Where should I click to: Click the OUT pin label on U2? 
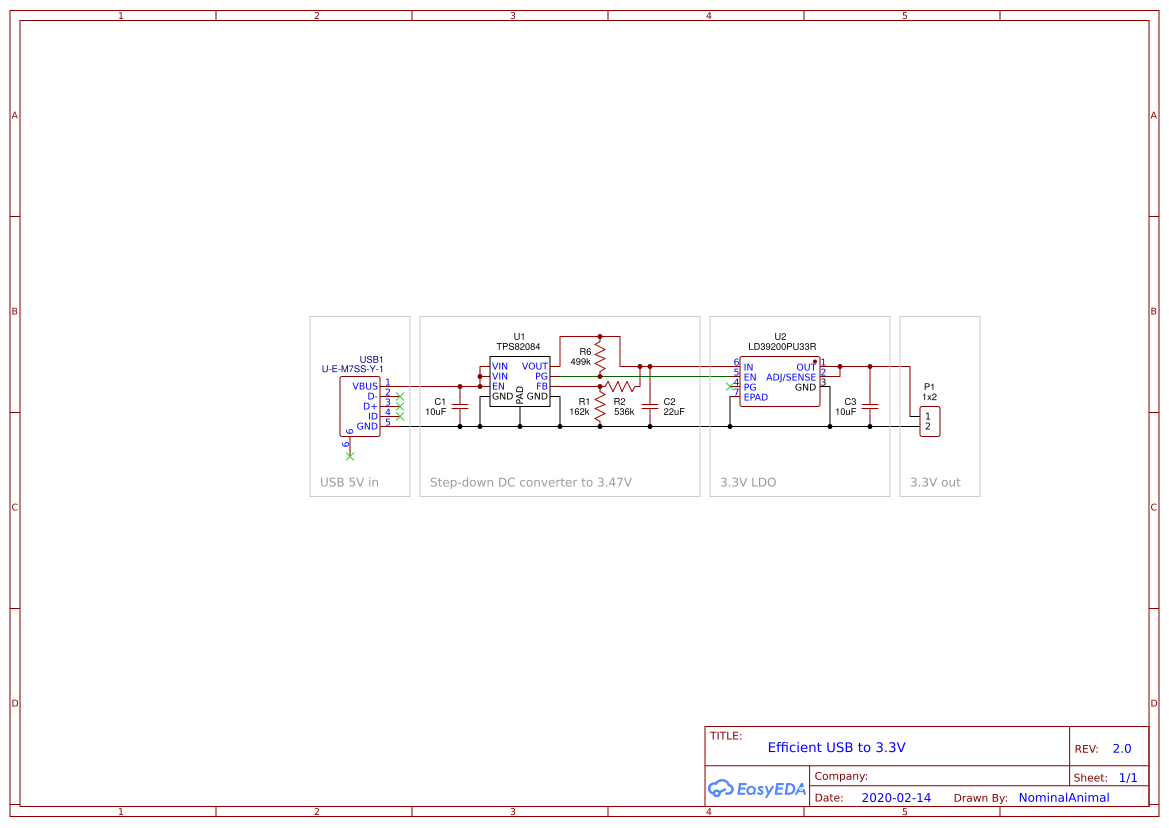point(806,367)
